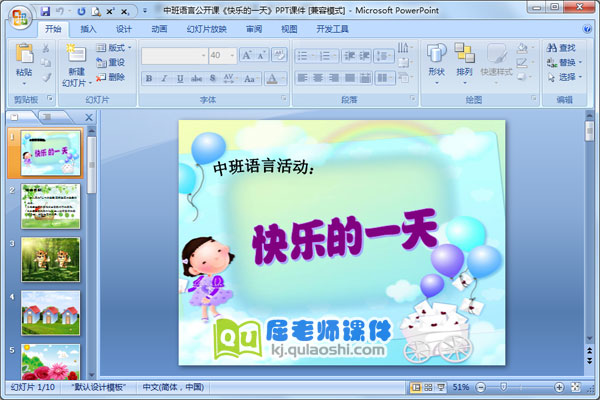Click Justify text alignment icon
The image size is (600, 400).
(x=349, y=78)
